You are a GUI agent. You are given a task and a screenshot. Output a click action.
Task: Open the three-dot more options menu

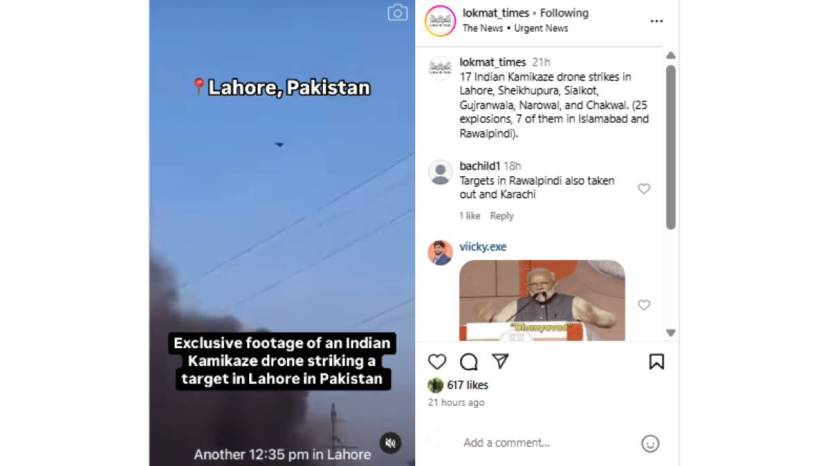pyautogui.click(x=656, y=21)
